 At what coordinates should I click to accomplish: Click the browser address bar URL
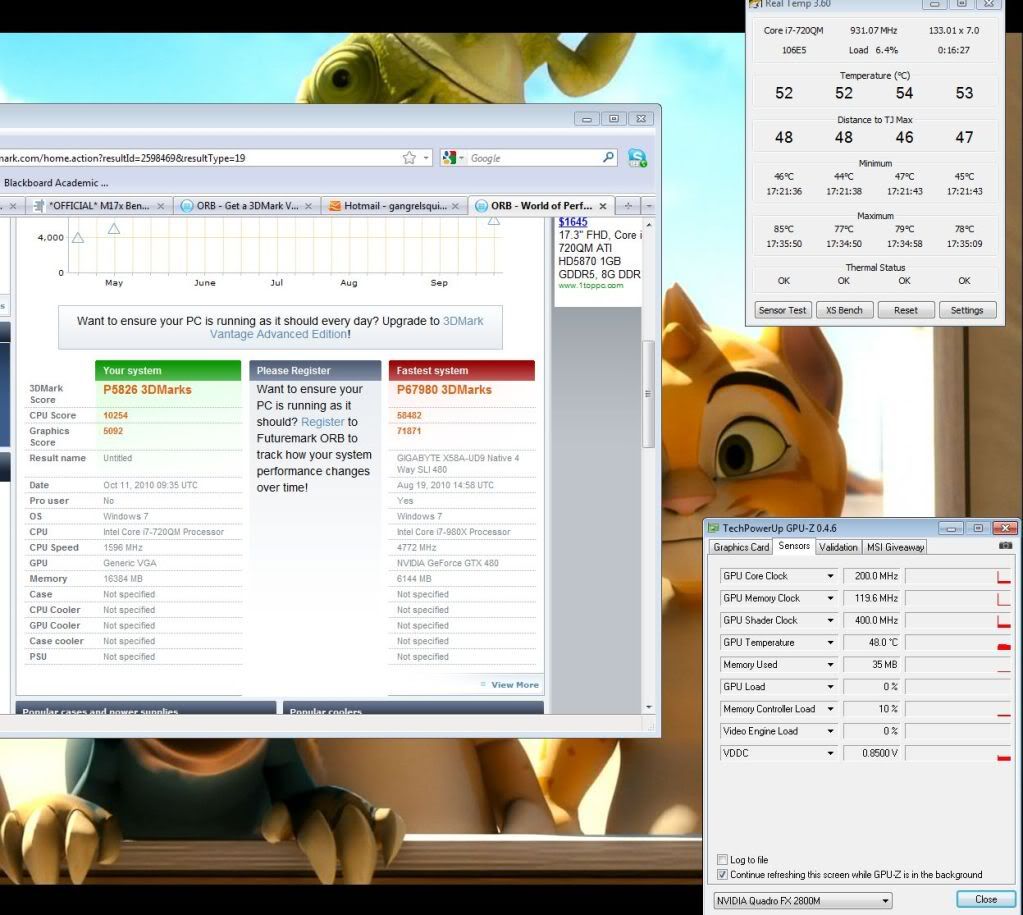pyautogui.click(x=123, y=158)
